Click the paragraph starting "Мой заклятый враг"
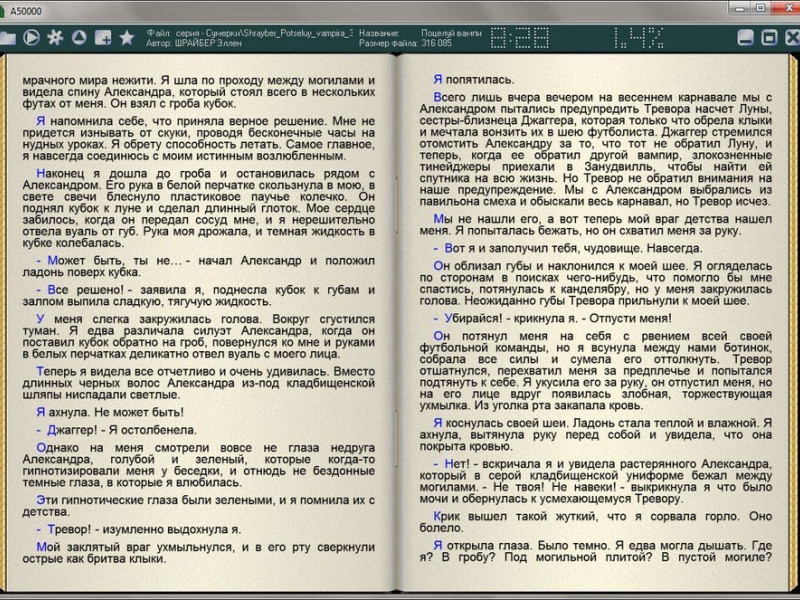This screenshot has height=600, width=800. point(198,553)
